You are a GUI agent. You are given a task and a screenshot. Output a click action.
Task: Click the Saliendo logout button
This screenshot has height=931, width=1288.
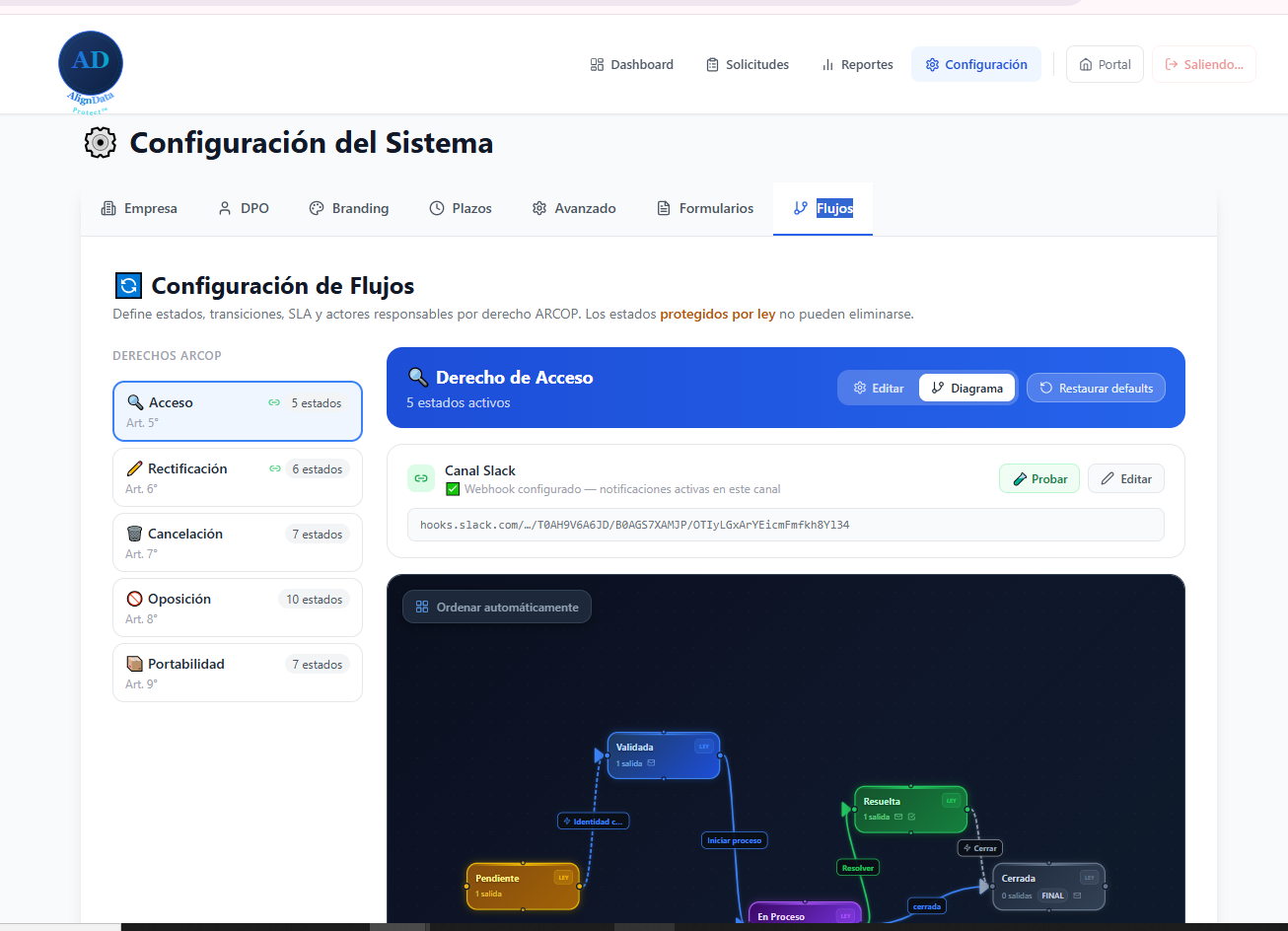pyautogui.click(x=1203, y=64)
